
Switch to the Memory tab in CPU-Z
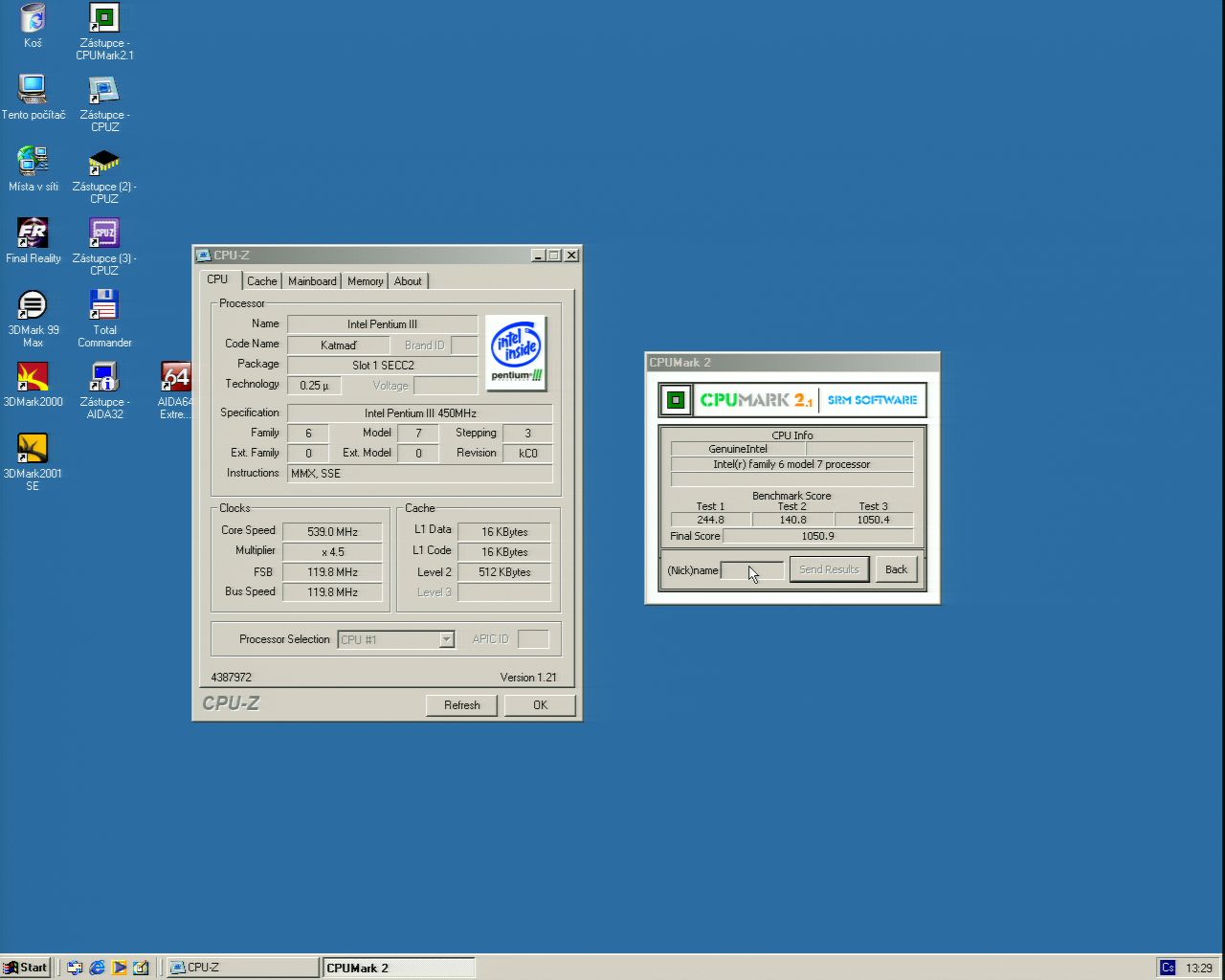coord(365,281)
